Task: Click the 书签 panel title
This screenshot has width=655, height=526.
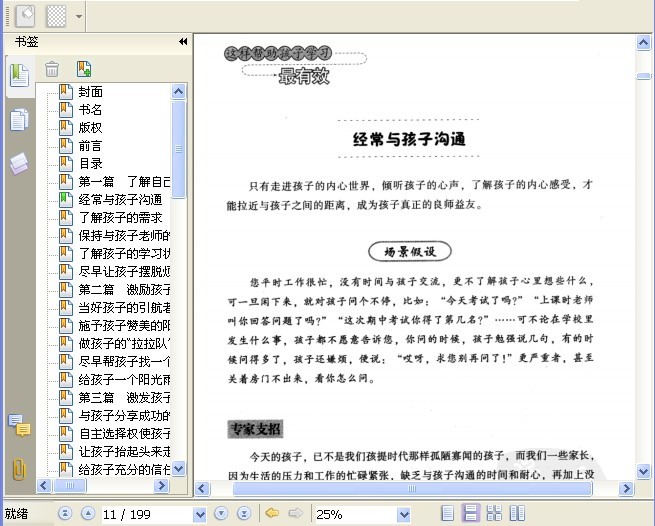Action: point(27,42)
